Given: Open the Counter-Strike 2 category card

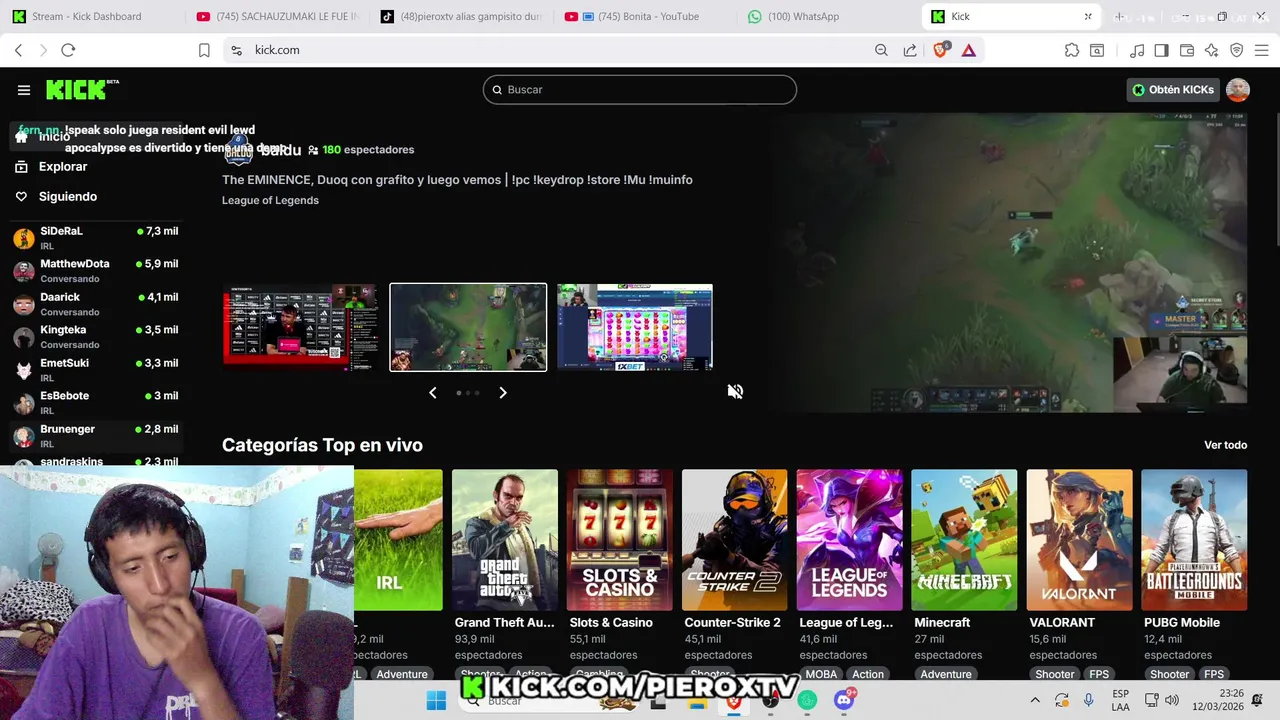Looking at the screenshot, I should [735, 540].
